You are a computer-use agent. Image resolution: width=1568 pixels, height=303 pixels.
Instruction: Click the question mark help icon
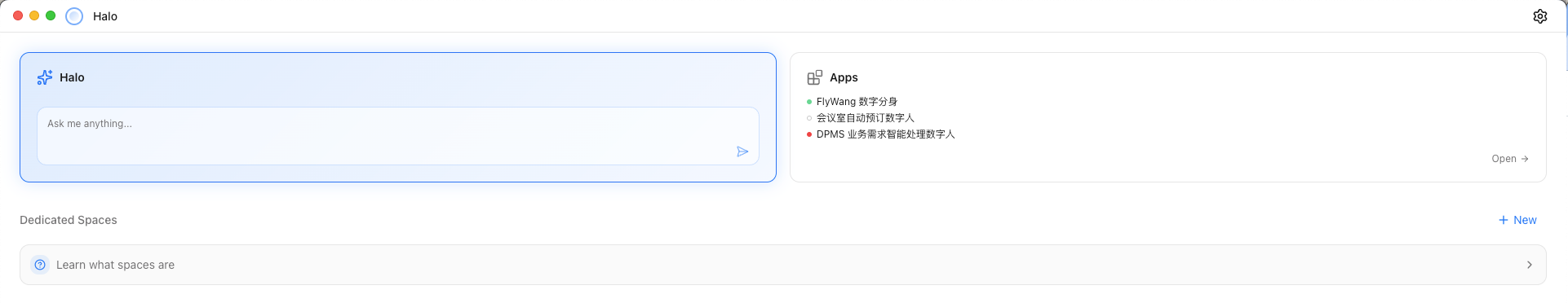[40, 265]
